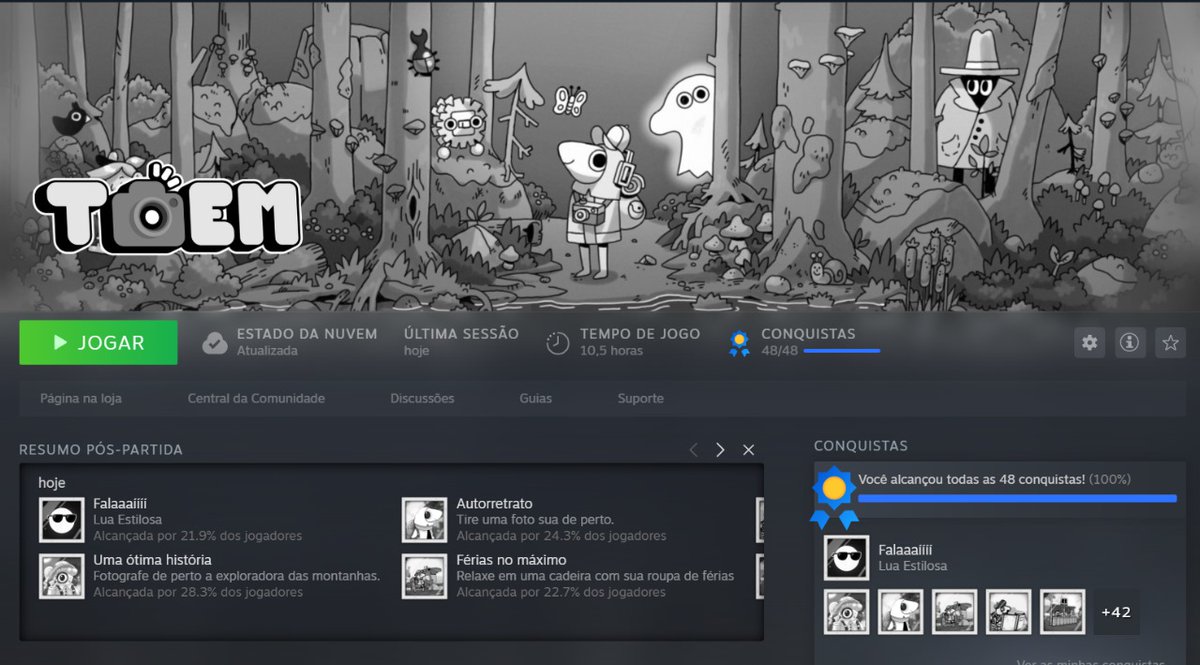Click the Autorretrato title text
This screenshot has height=665, width=1200.
click(495, 503)
